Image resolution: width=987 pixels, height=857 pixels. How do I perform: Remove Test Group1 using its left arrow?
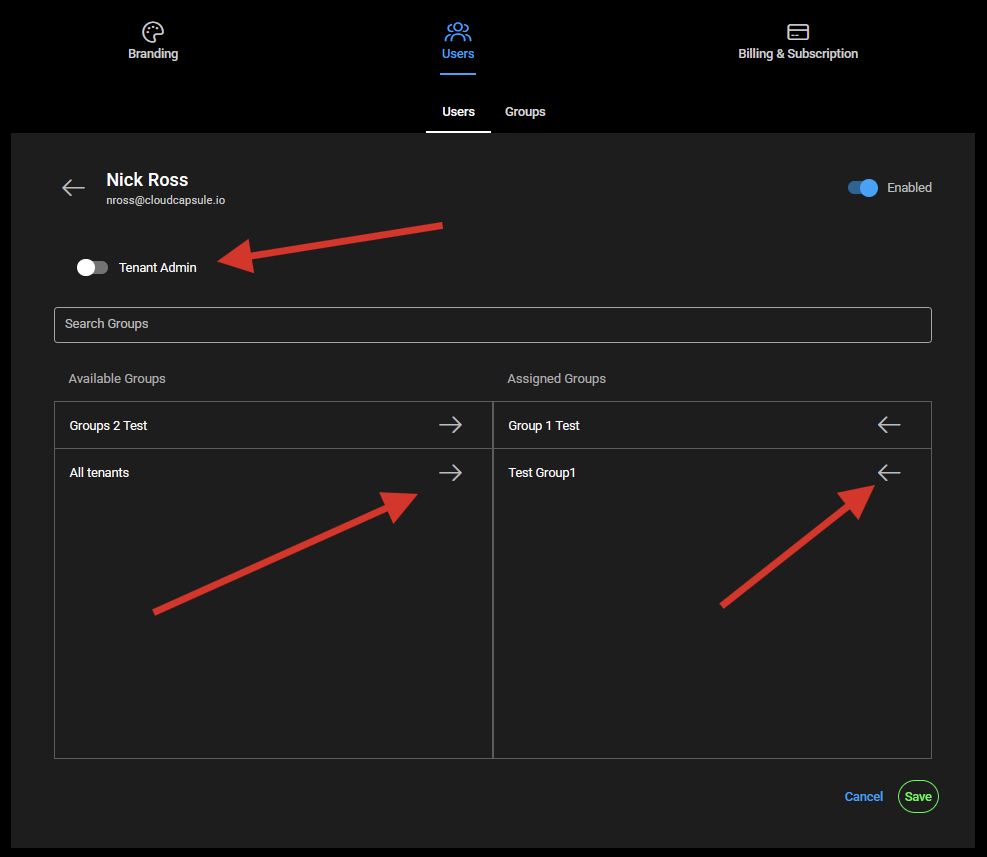pyautogui.click(x=888, y=473)
